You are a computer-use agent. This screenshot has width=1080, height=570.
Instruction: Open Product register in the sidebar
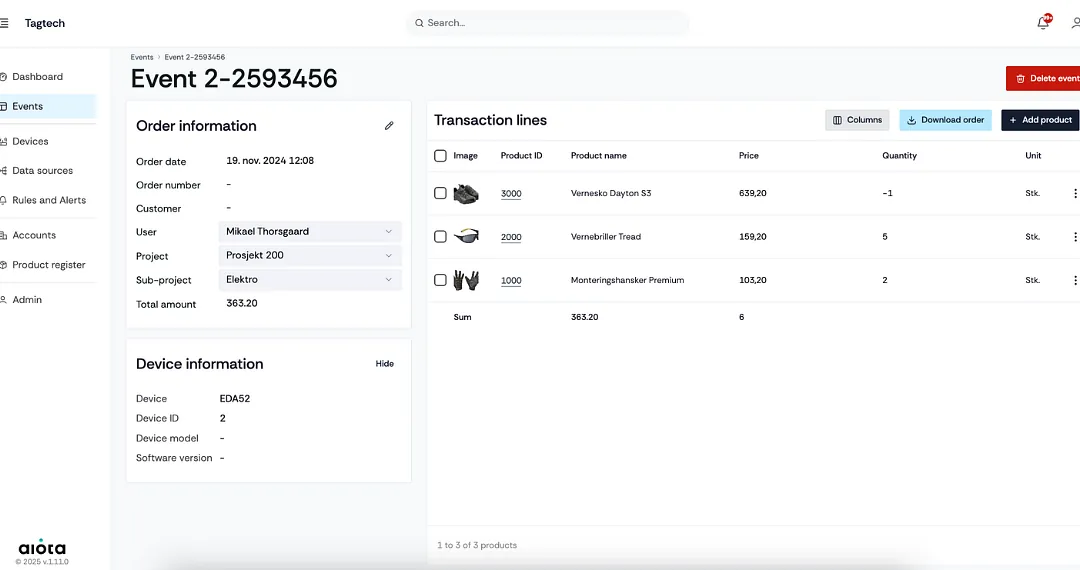48,265
